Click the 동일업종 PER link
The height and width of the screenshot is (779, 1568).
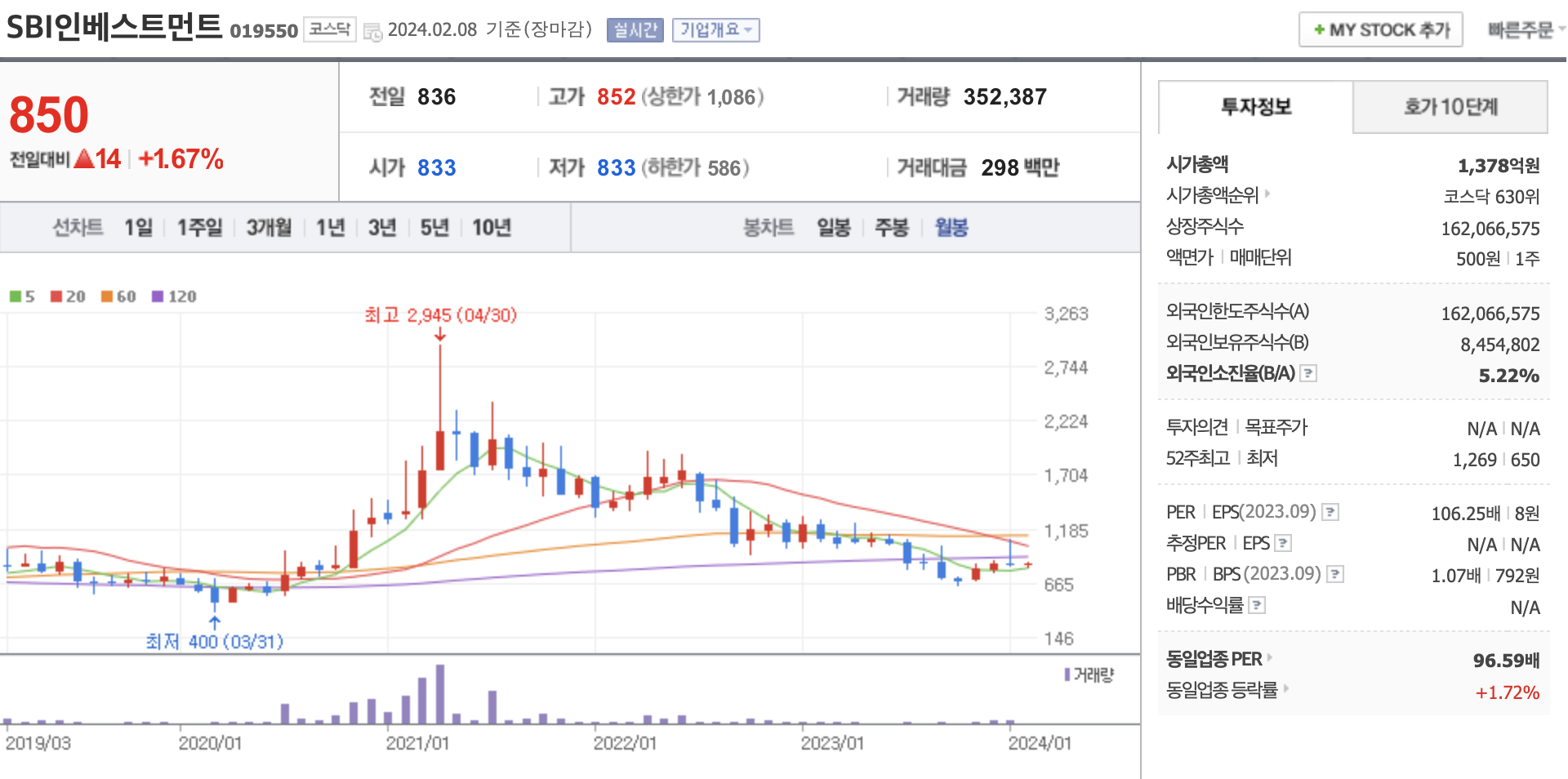[1214, 659]
